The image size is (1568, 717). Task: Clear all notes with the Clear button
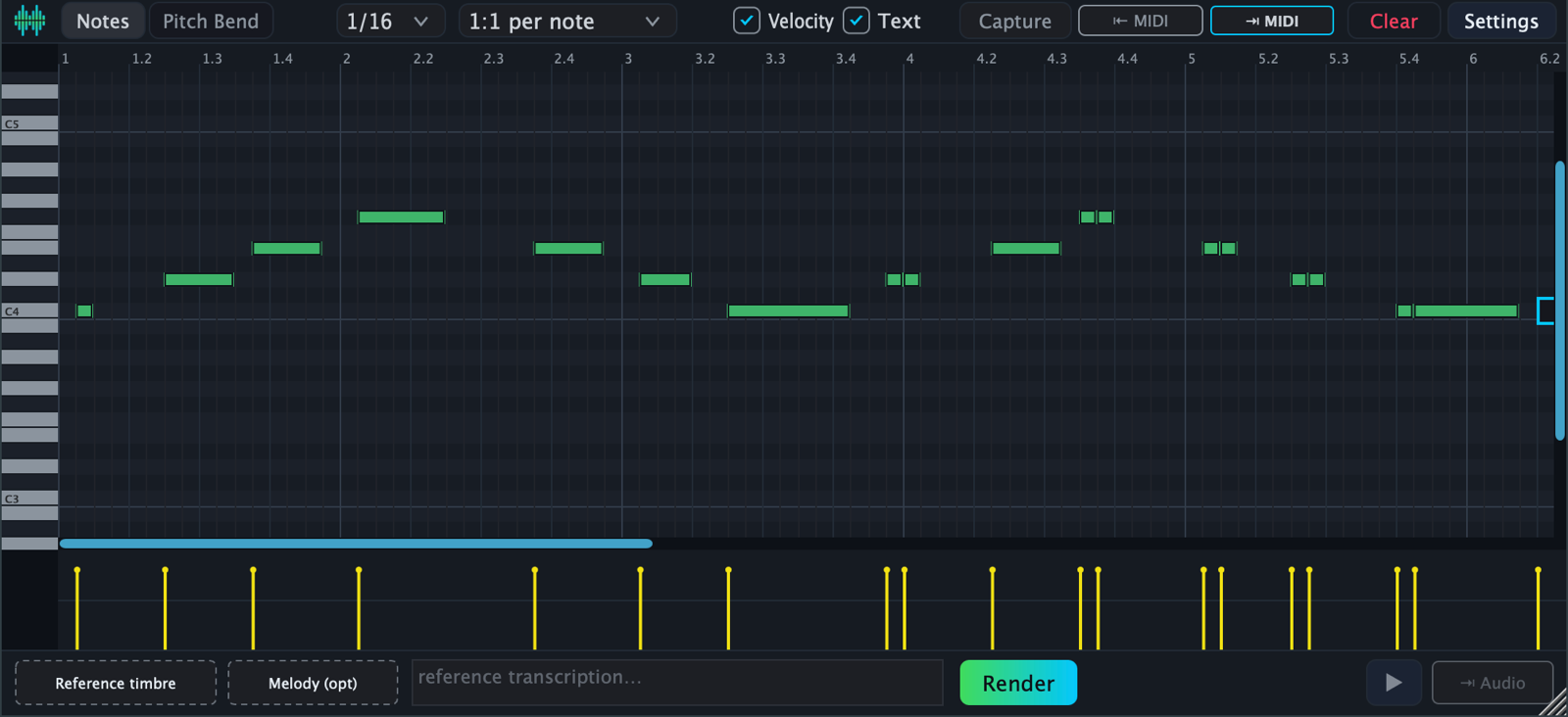(1394, 21)
